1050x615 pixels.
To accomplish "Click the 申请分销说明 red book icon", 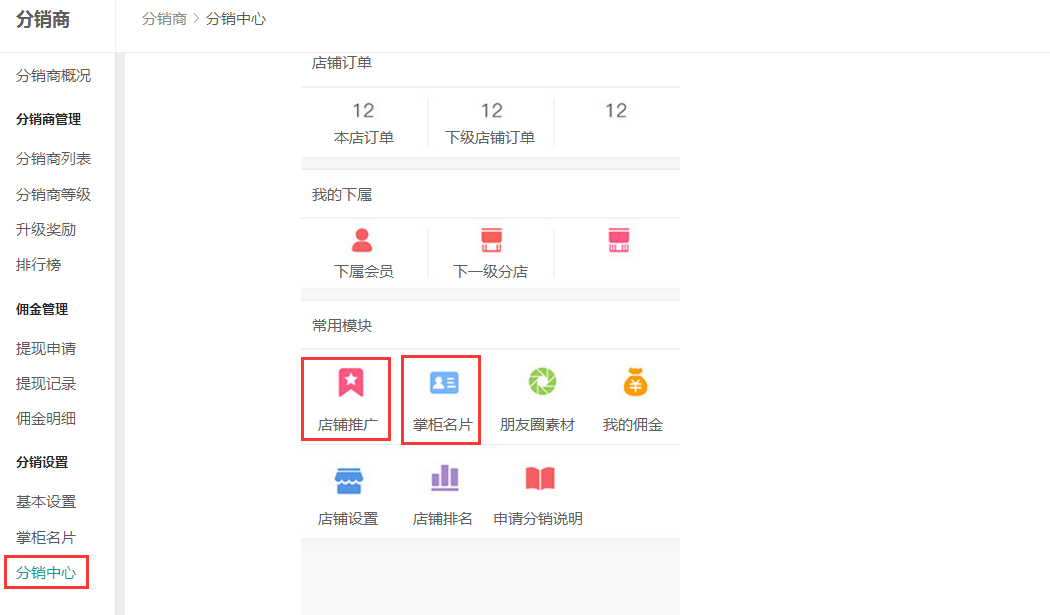I will (x=539, y=478).
